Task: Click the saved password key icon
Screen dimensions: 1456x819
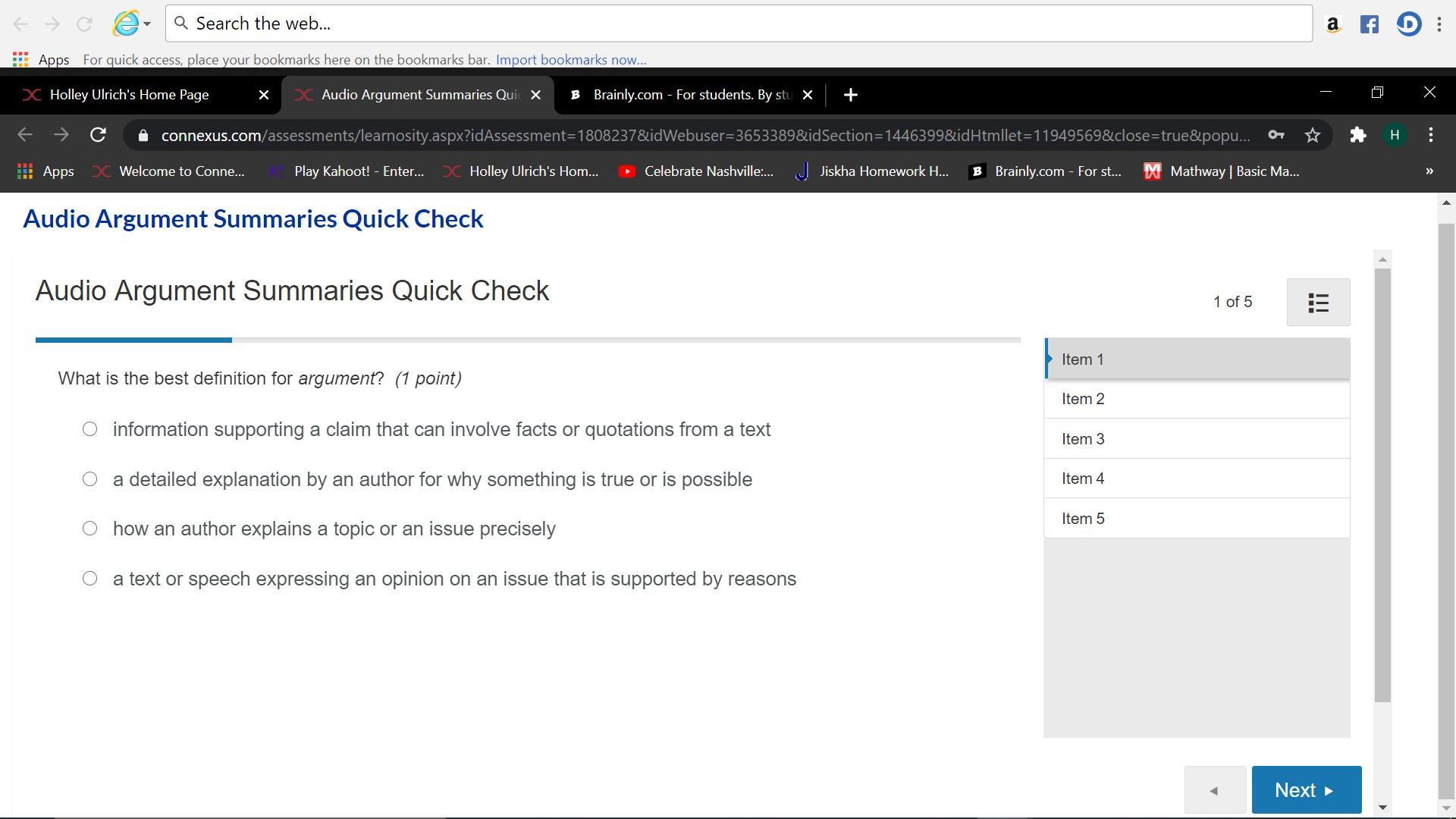Action: pos(1276,136)
